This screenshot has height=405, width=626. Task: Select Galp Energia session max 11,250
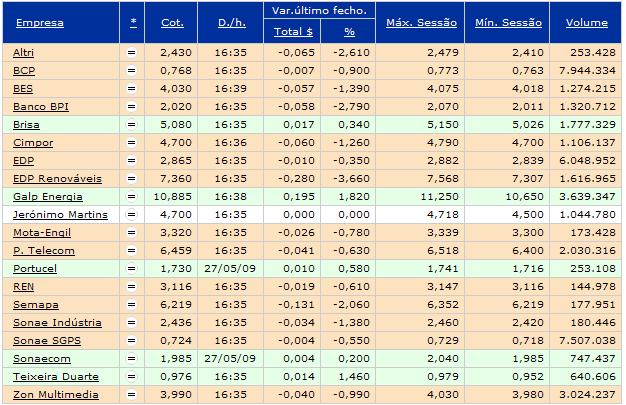pyautogui.click(x=439, y=197)
